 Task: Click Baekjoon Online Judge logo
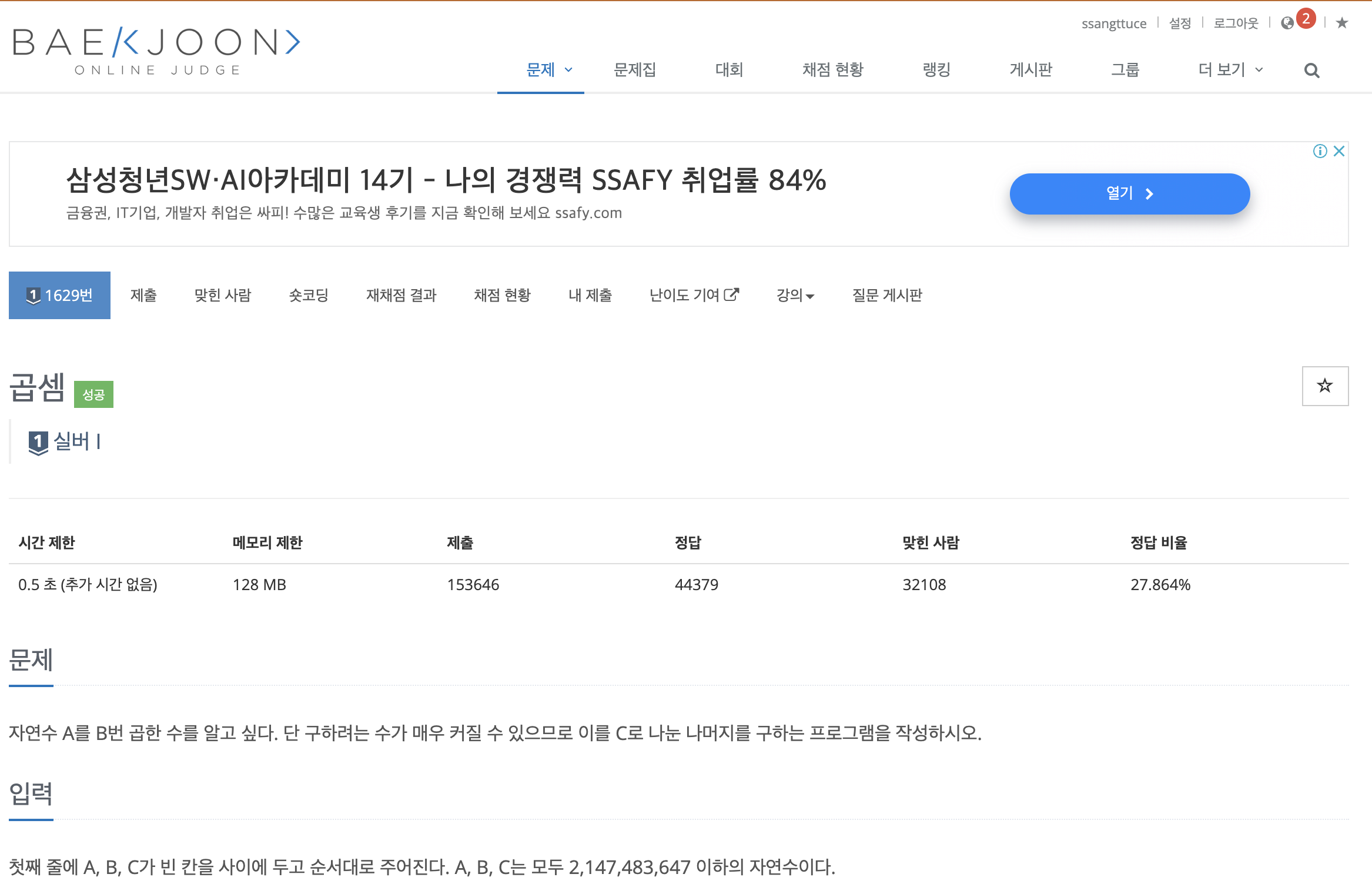click(156, 51)
